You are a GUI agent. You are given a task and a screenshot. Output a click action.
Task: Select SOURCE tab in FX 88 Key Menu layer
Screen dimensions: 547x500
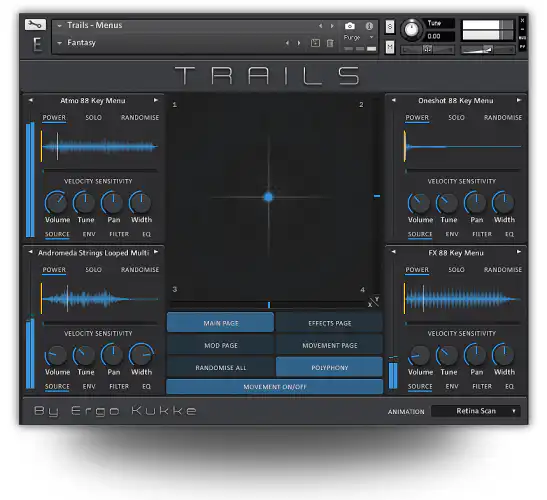pyautogui.click(x=420, y=386)
